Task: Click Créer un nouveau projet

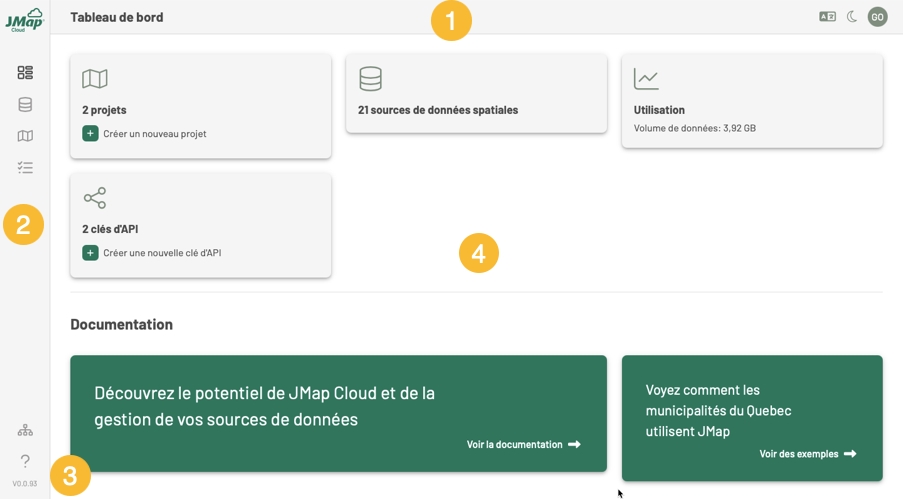Action: click(155, 134)
